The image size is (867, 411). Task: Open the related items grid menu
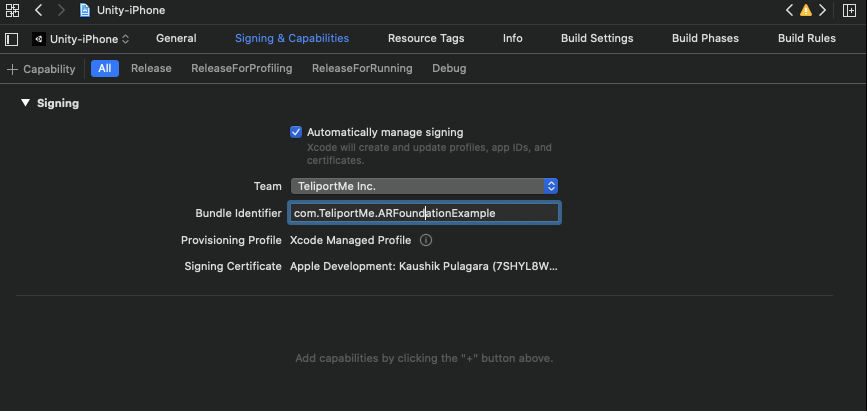[12, 10]
